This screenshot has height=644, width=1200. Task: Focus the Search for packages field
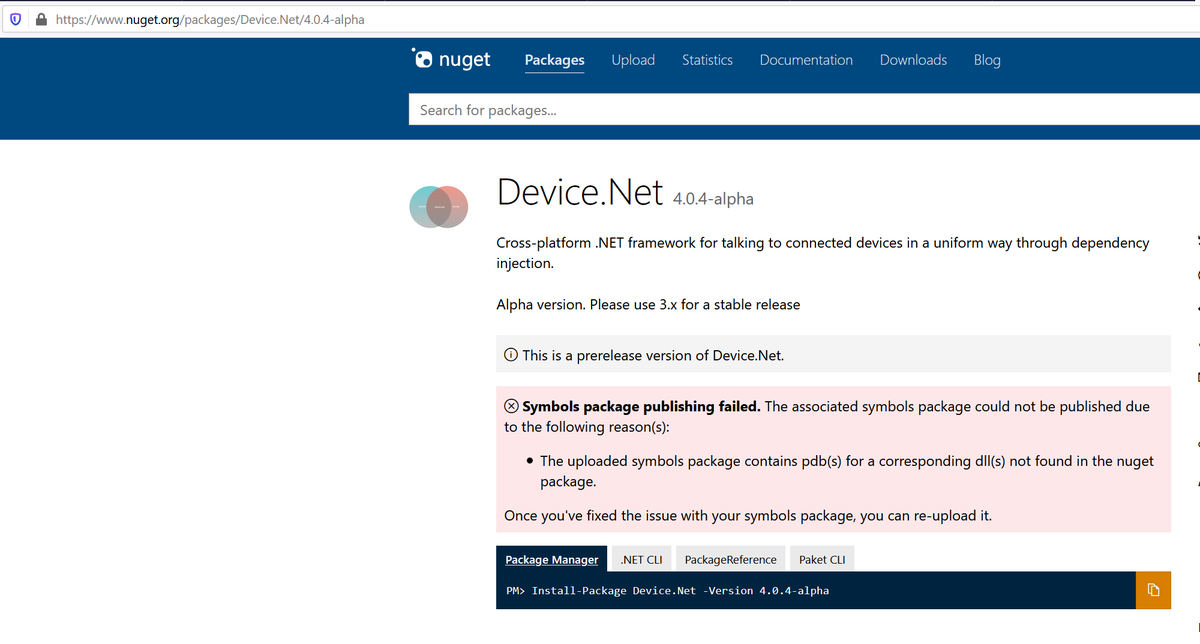[804, 110]
